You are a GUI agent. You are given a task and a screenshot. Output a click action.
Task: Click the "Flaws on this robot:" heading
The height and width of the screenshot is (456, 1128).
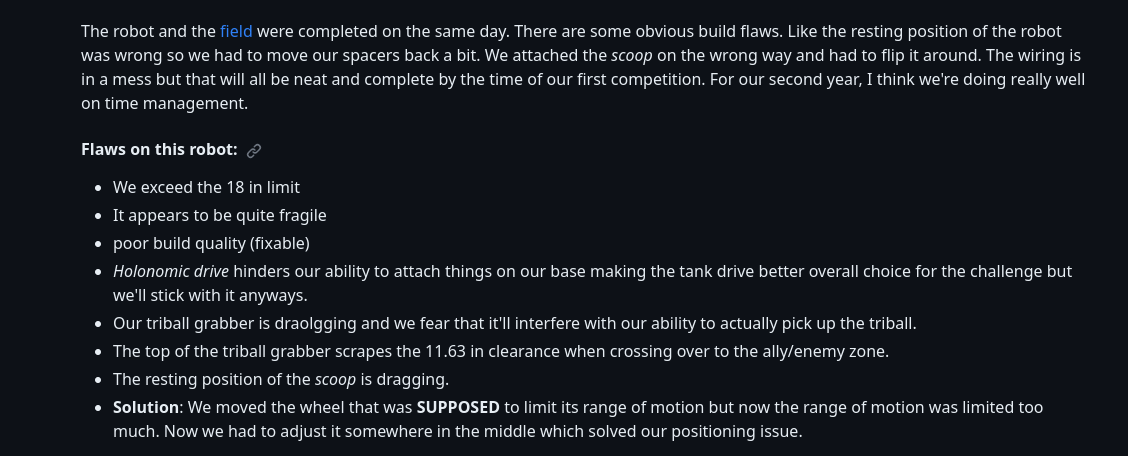click(x=159, y=150)
